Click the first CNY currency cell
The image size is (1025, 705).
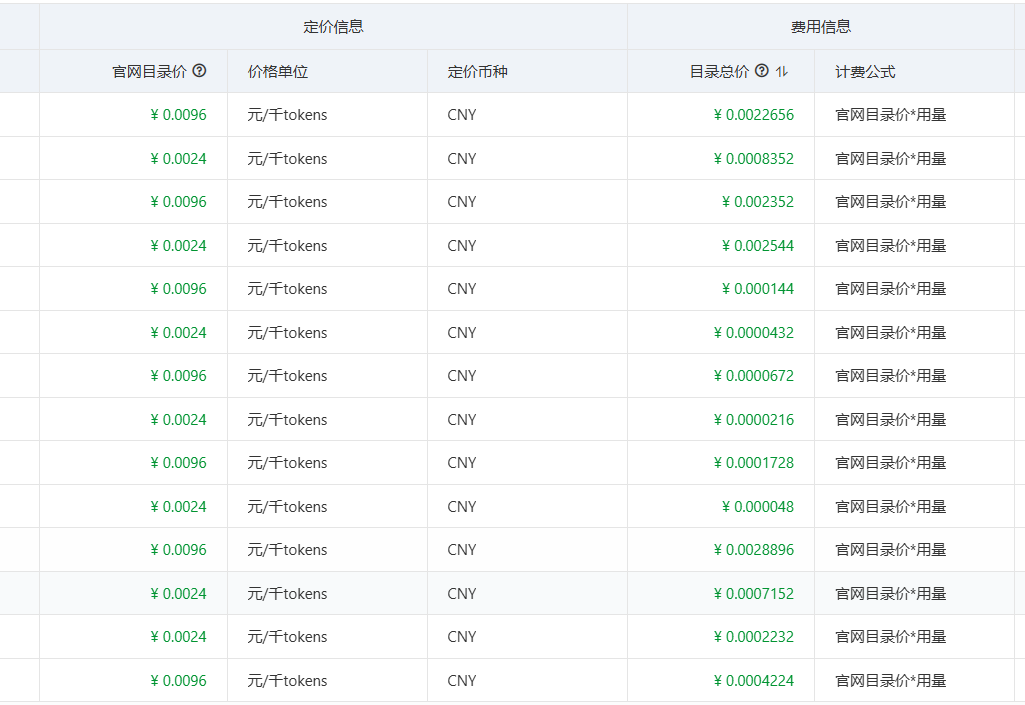click(461, 114)
